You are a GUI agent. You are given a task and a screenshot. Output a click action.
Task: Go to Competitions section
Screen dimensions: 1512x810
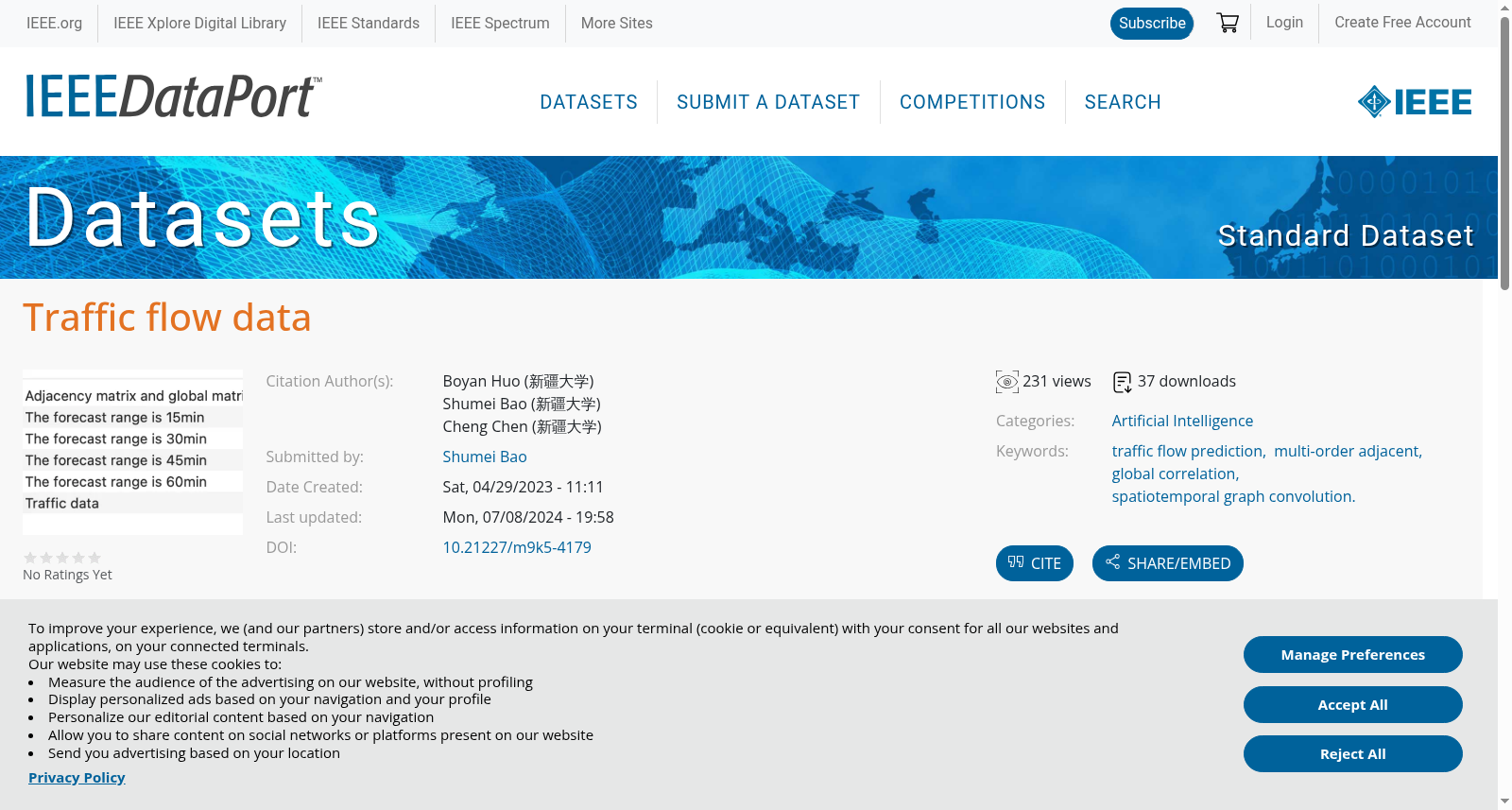tap(972, 102)
